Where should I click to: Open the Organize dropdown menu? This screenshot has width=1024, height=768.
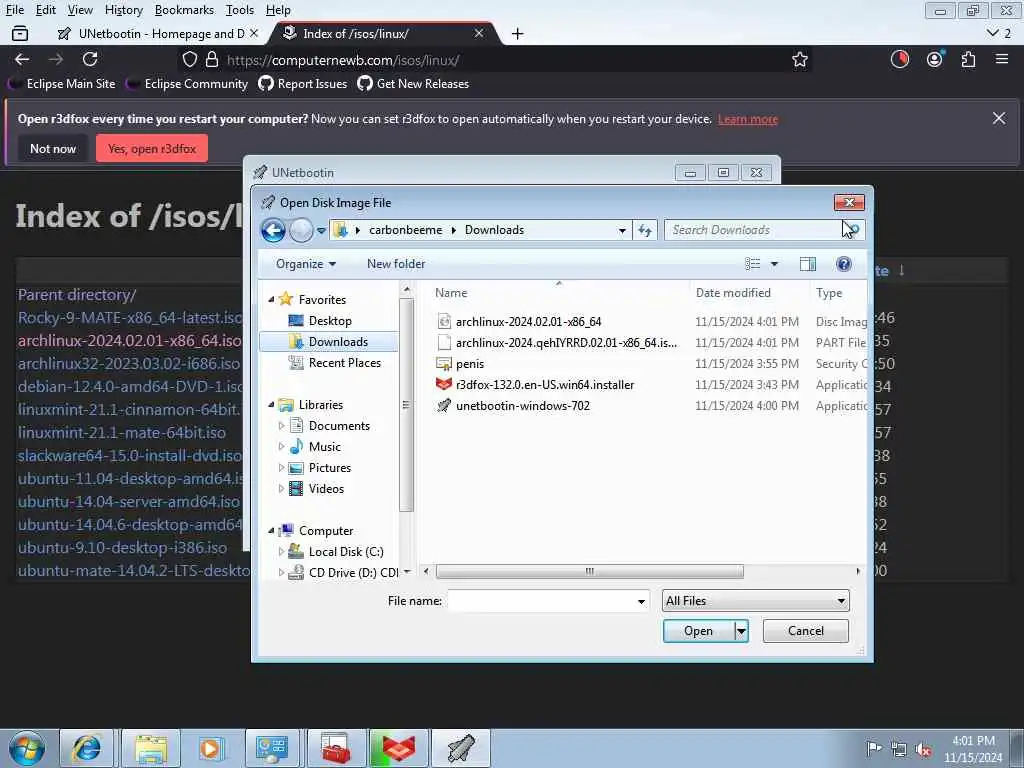[306, 264]
